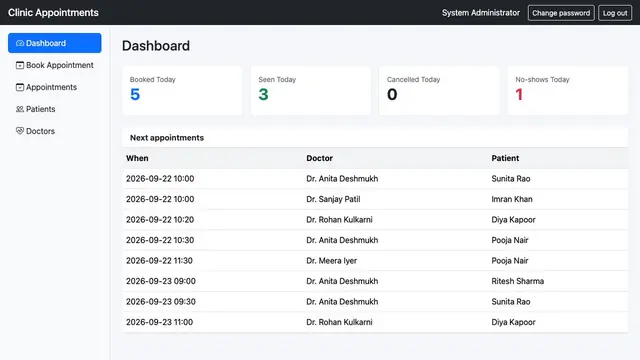Click the Next appointments panel header

coord(375,138)
